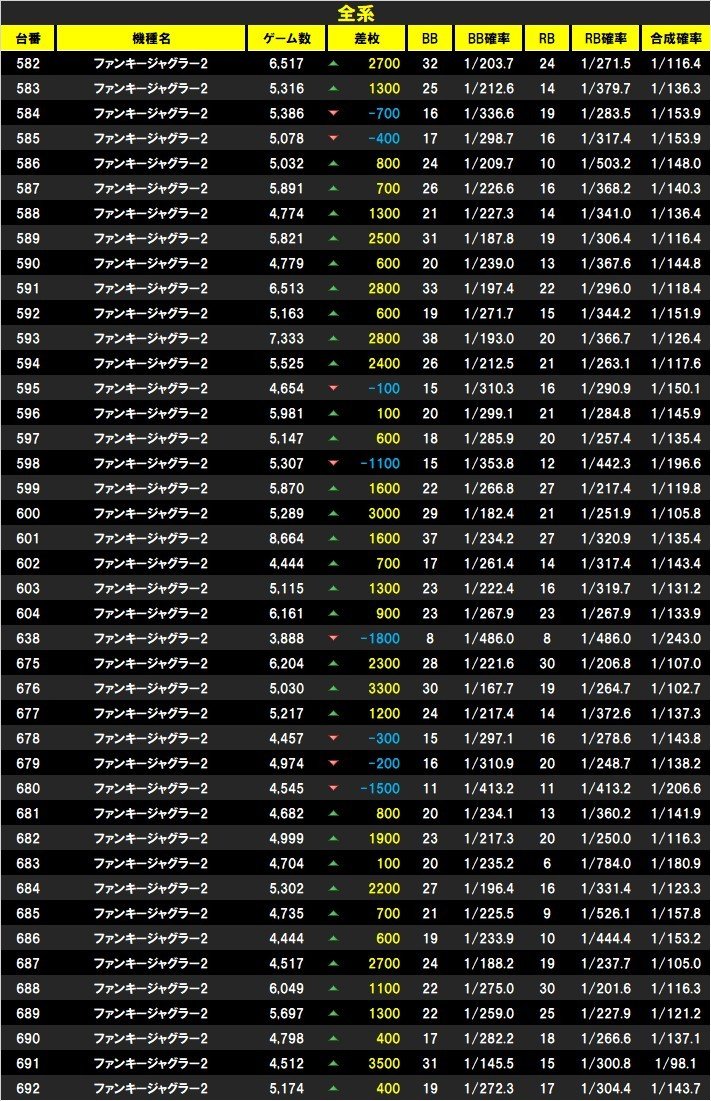Click BB probability 1/145.5
This screenshot has width=711, height=1101.
pyautogui.click(x=489, y=1063)
